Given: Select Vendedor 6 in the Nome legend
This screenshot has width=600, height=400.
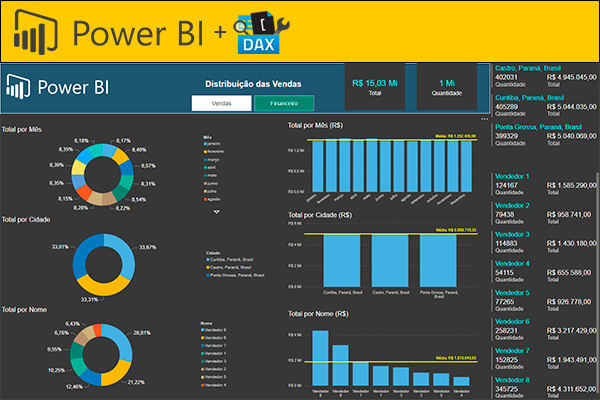Looking at the screenshot, I should (214, 338).
